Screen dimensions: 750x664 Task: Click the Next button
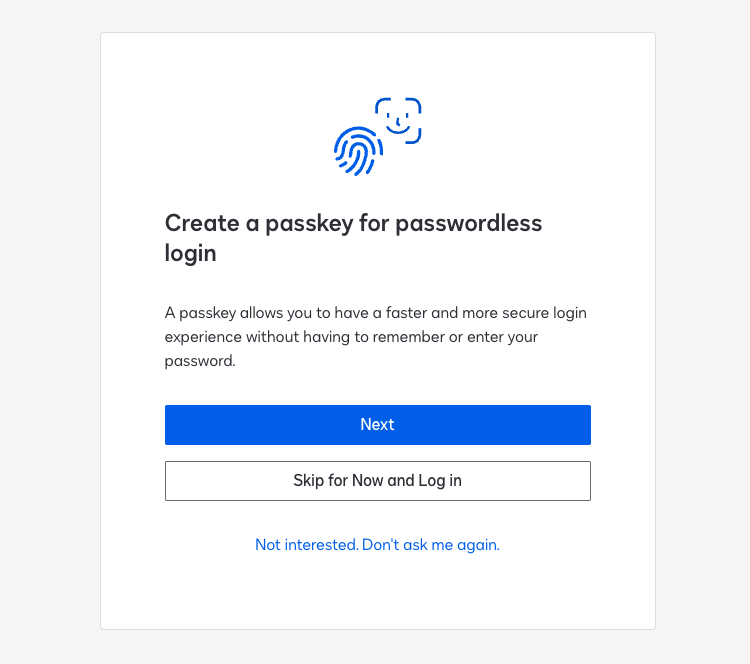tap(378, 425)
